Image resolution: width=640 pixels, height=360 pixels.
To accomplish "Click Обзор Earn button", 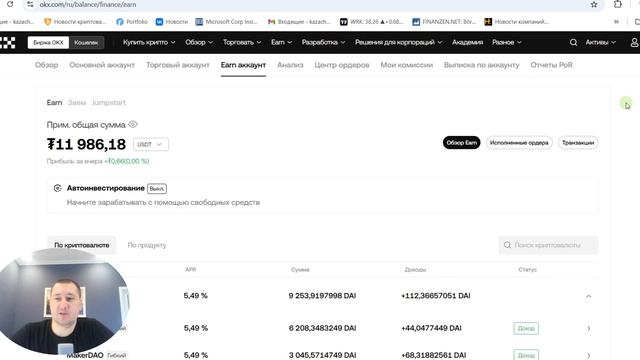I will click(x=462, y=143).
